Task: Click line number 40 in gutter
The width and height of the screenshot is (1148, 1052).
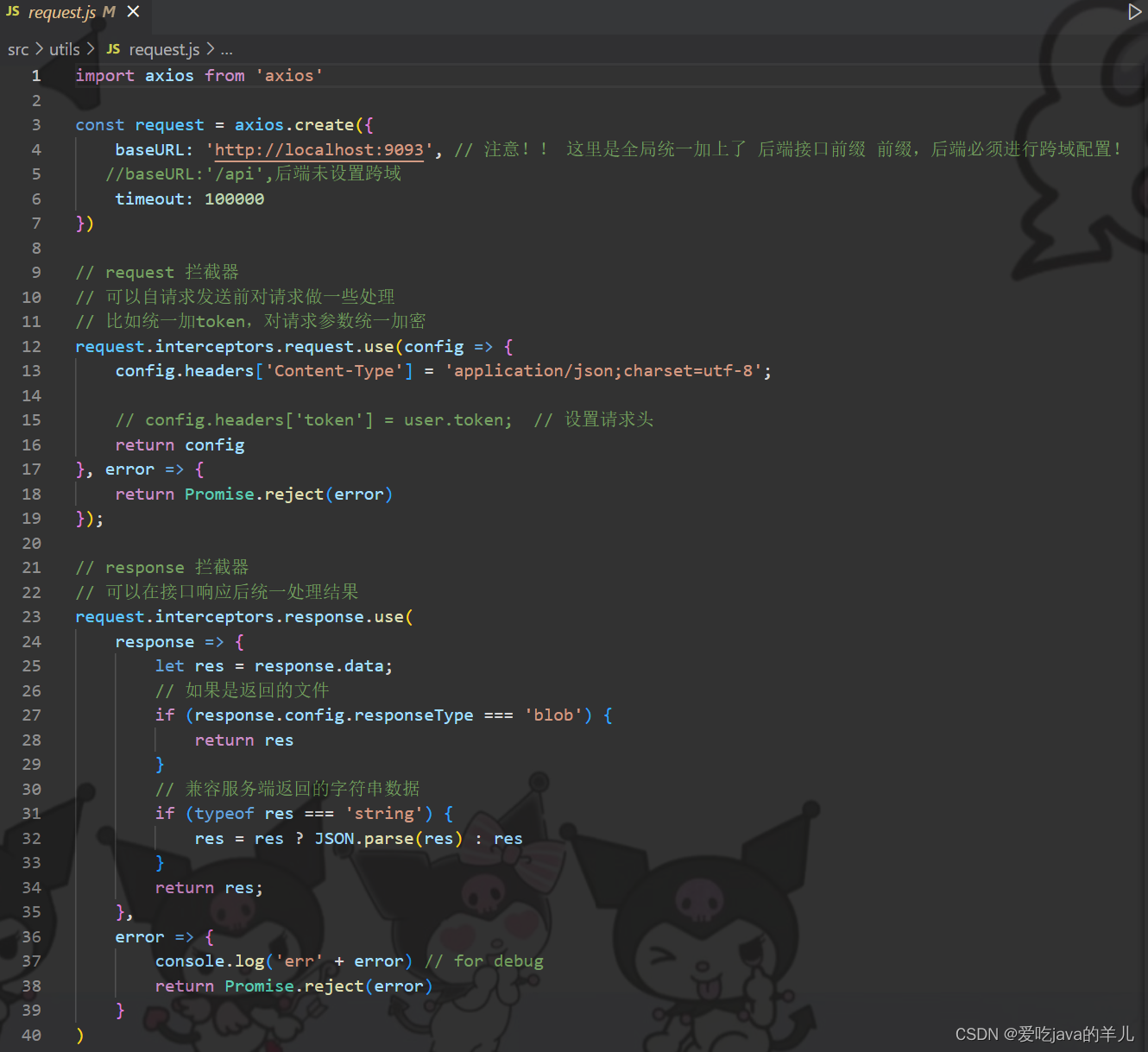Action: pyautogui.click(x=32, y=1036)
